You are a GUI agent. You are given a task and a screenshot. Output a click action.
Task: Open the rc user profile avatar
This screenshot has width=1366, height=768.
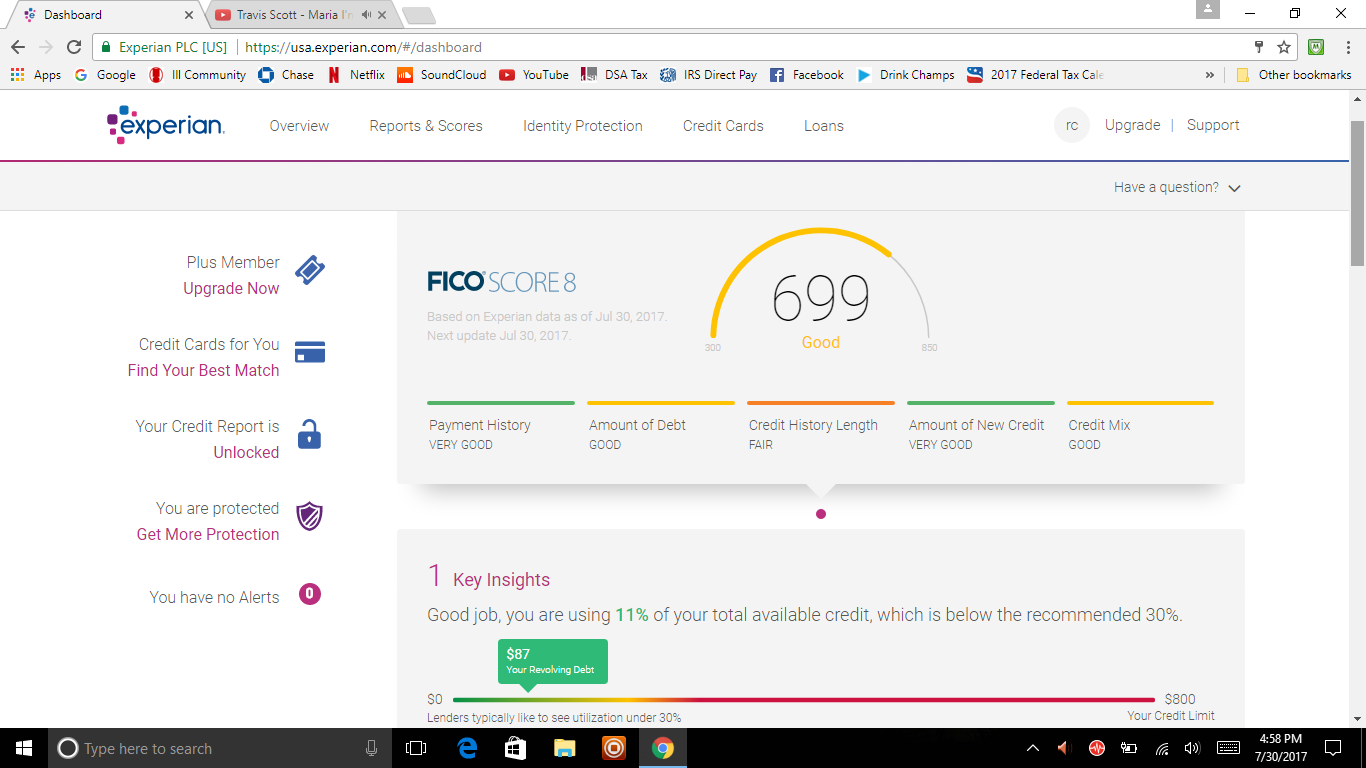[x=1072, y=125]
